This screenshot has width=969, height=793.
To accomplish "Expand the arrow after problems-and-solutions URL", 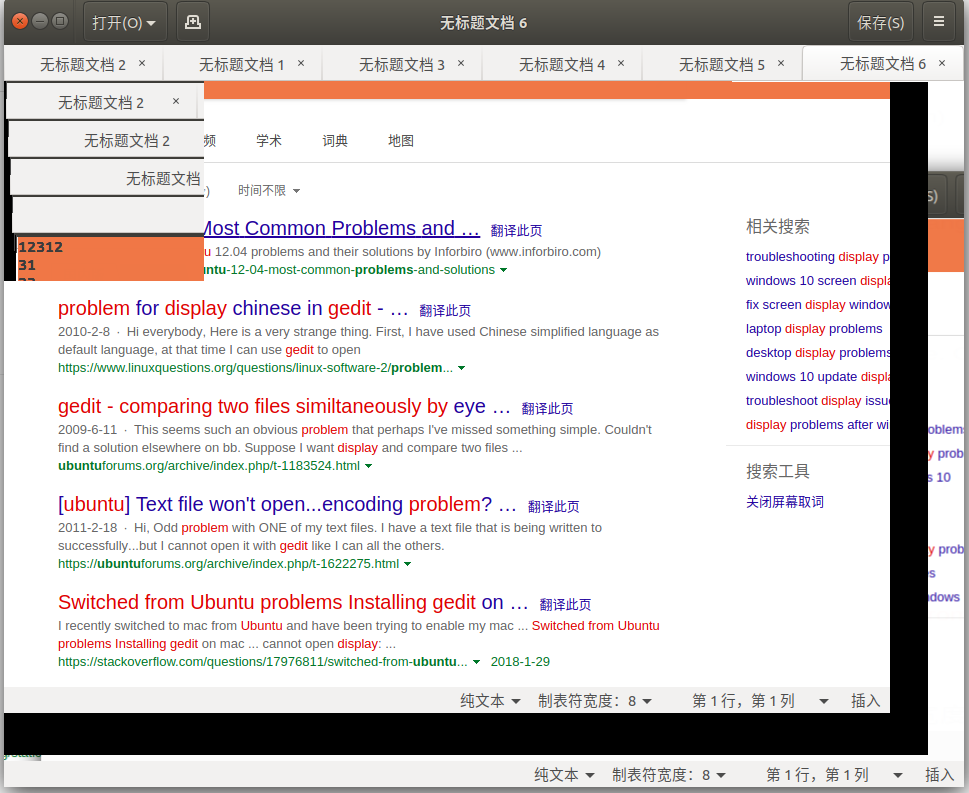I will (504, 270).
